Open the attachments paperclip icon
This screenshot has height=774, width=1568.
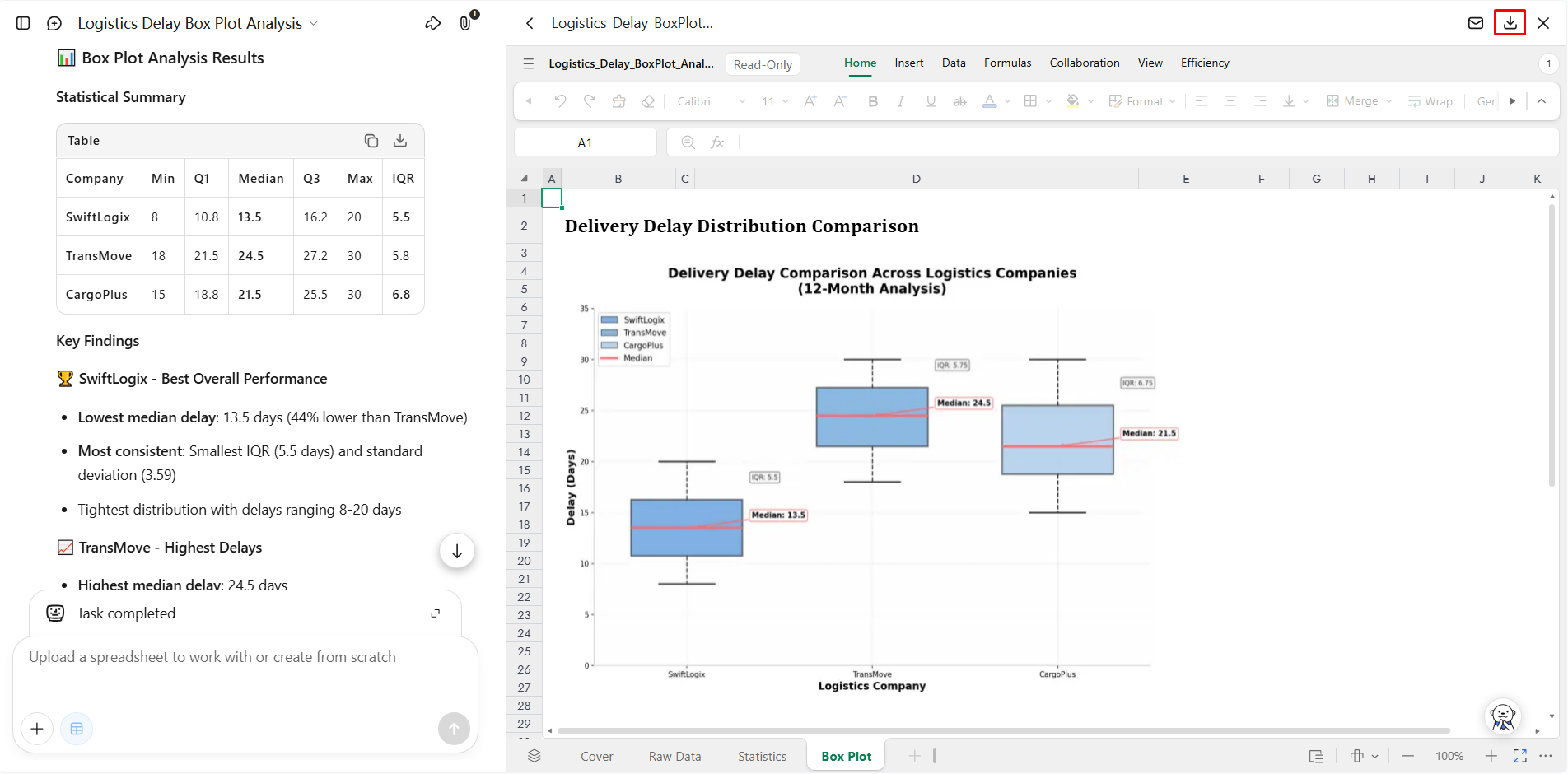467,22
